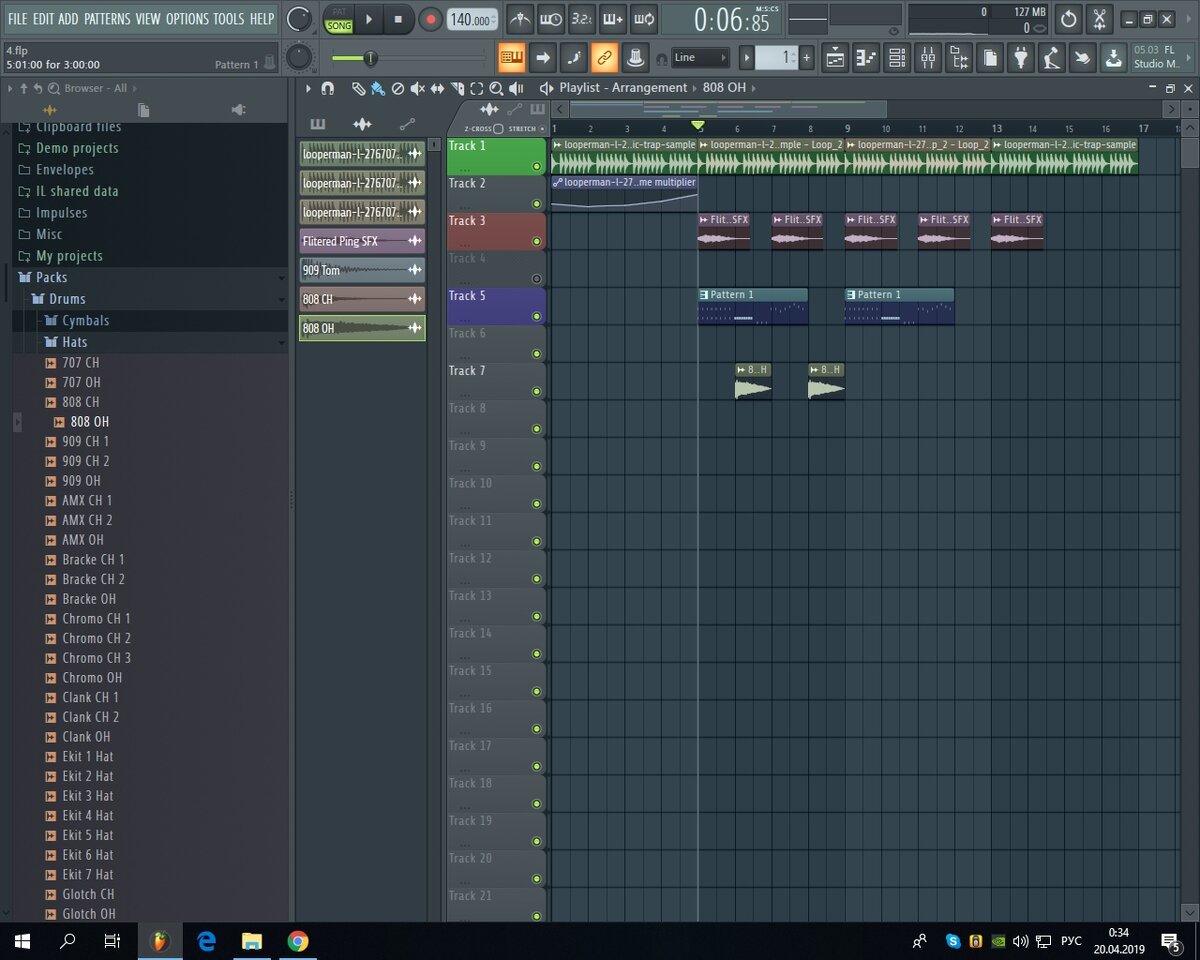Screen dimensions: 1200x960
Task: Toggle the link-to-controller chain button
Action: pyautogui.click(x=604, y=58)
